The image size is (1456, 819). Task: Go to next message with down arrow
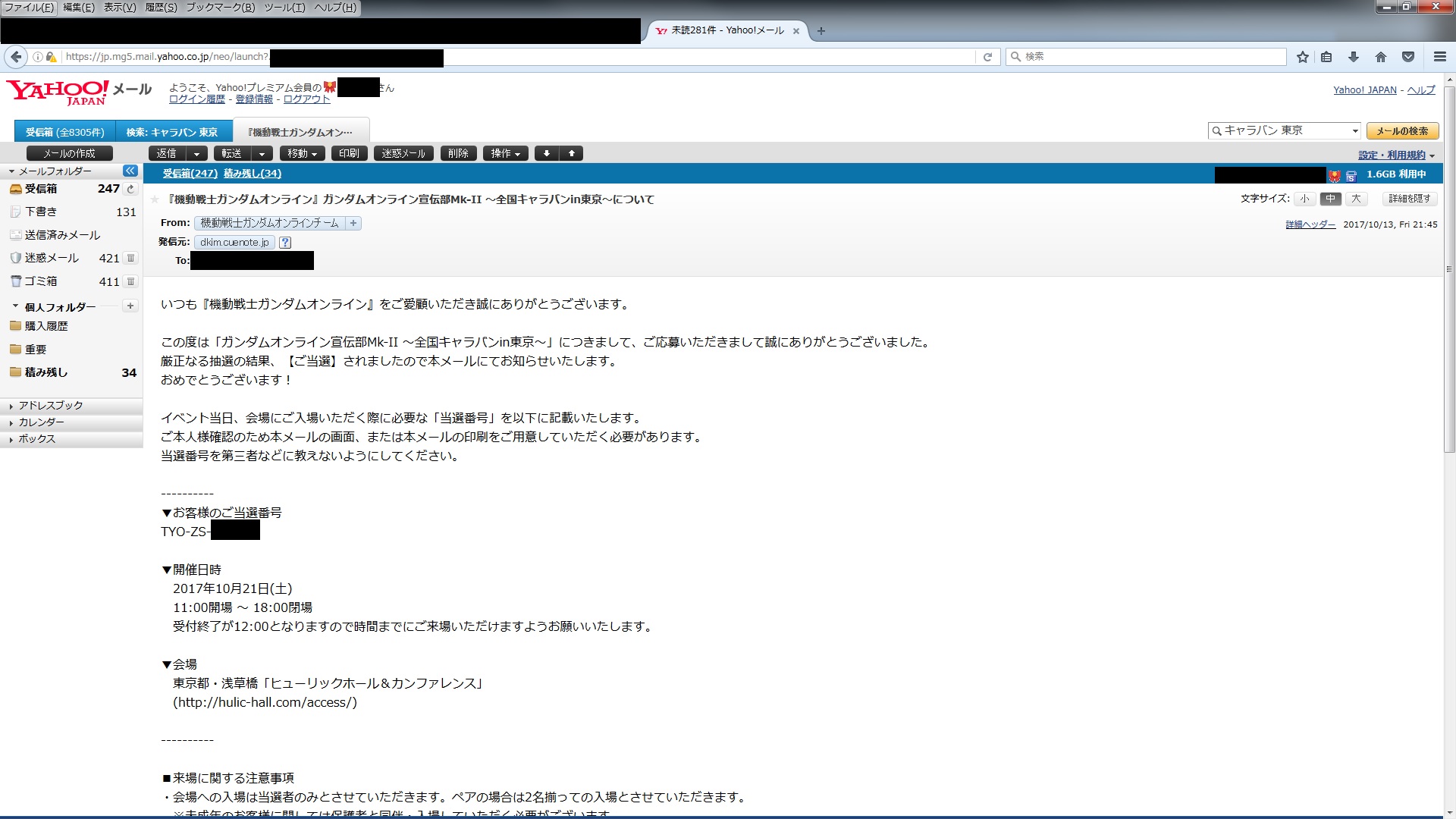(x=547, y=154)
